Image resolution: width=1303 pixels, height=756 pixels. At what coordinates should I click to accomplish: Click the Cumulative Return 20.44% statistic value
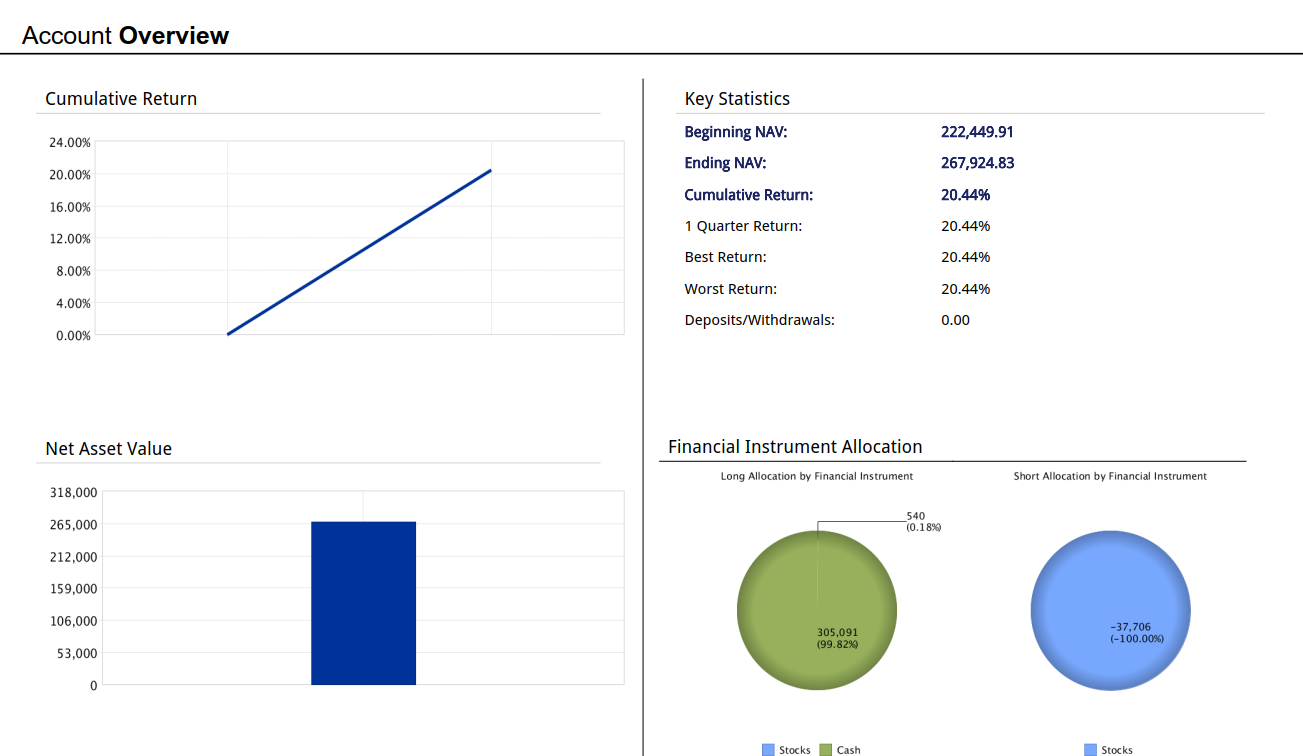click(965, 195)
